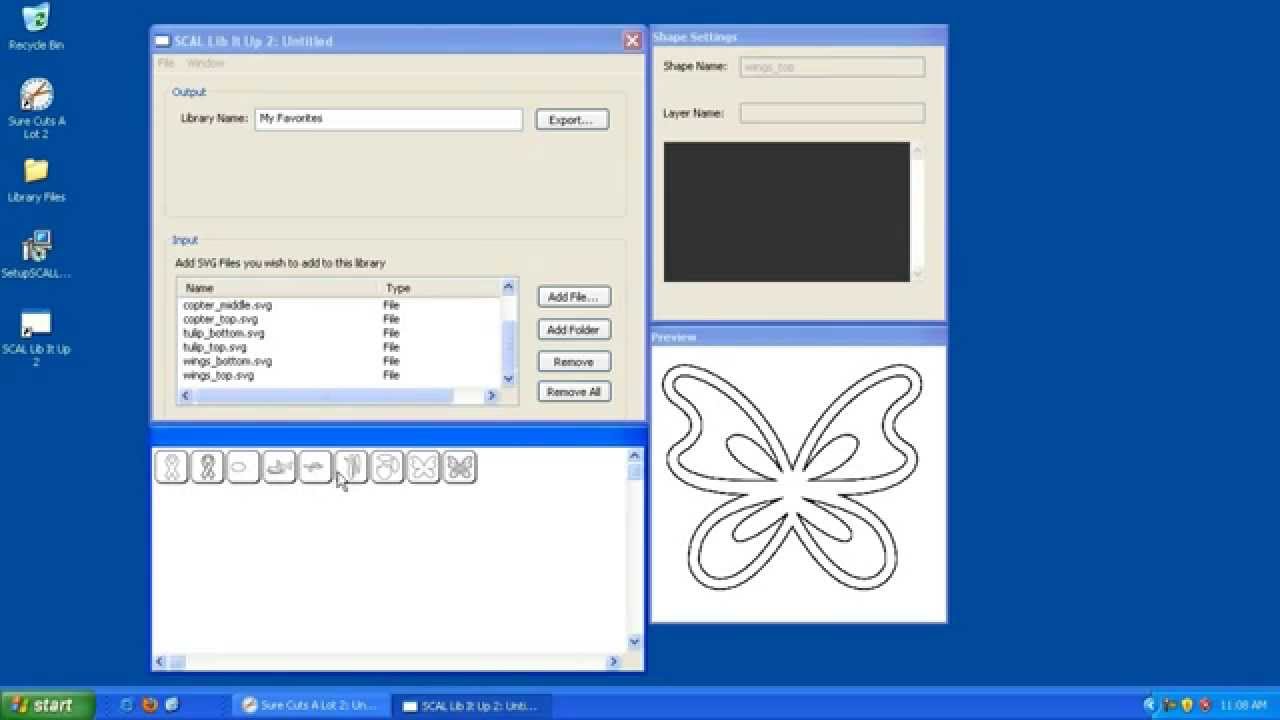This screenshot has height=720, width=1280.
Task: Click file list scroll up arrow
Action: click(508, 287)
